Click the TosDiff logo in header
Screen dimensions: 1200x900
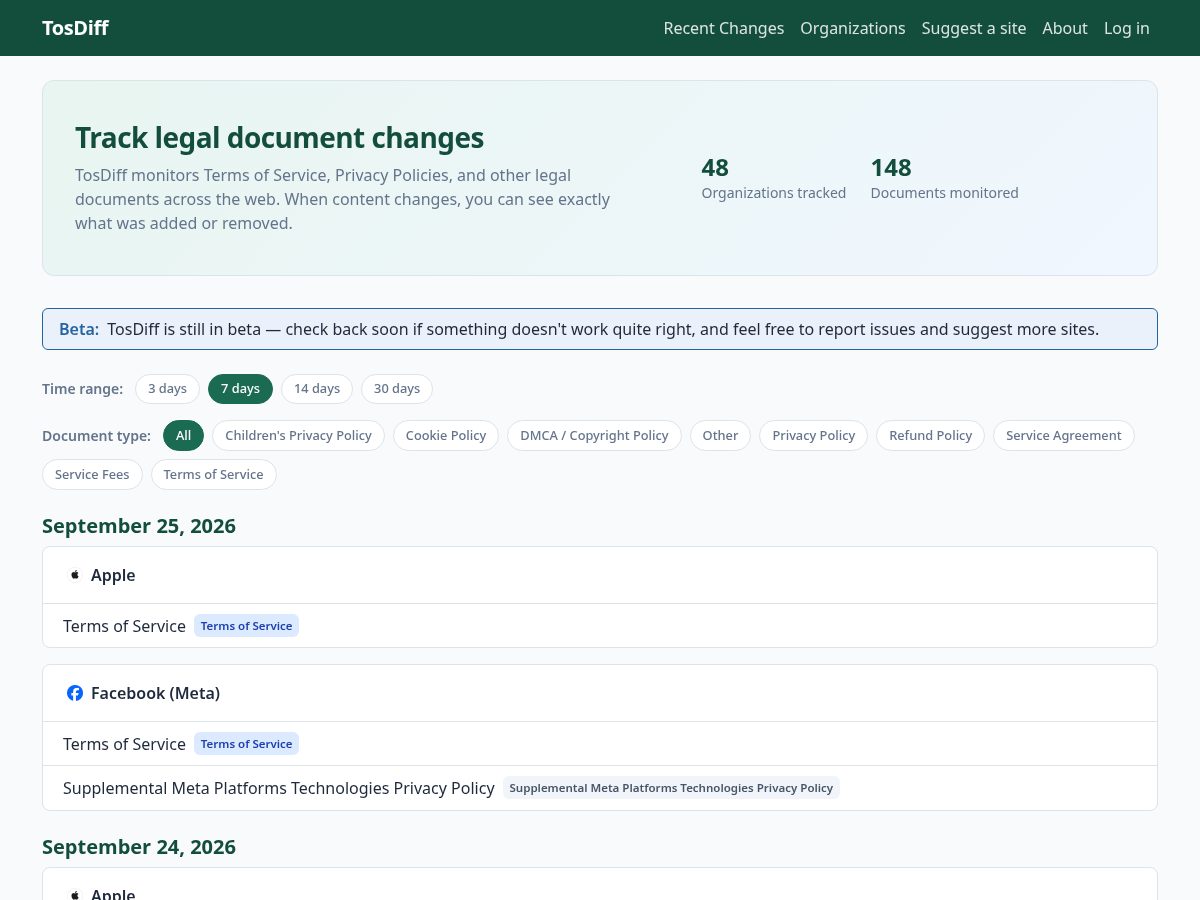tap(75, 28)
